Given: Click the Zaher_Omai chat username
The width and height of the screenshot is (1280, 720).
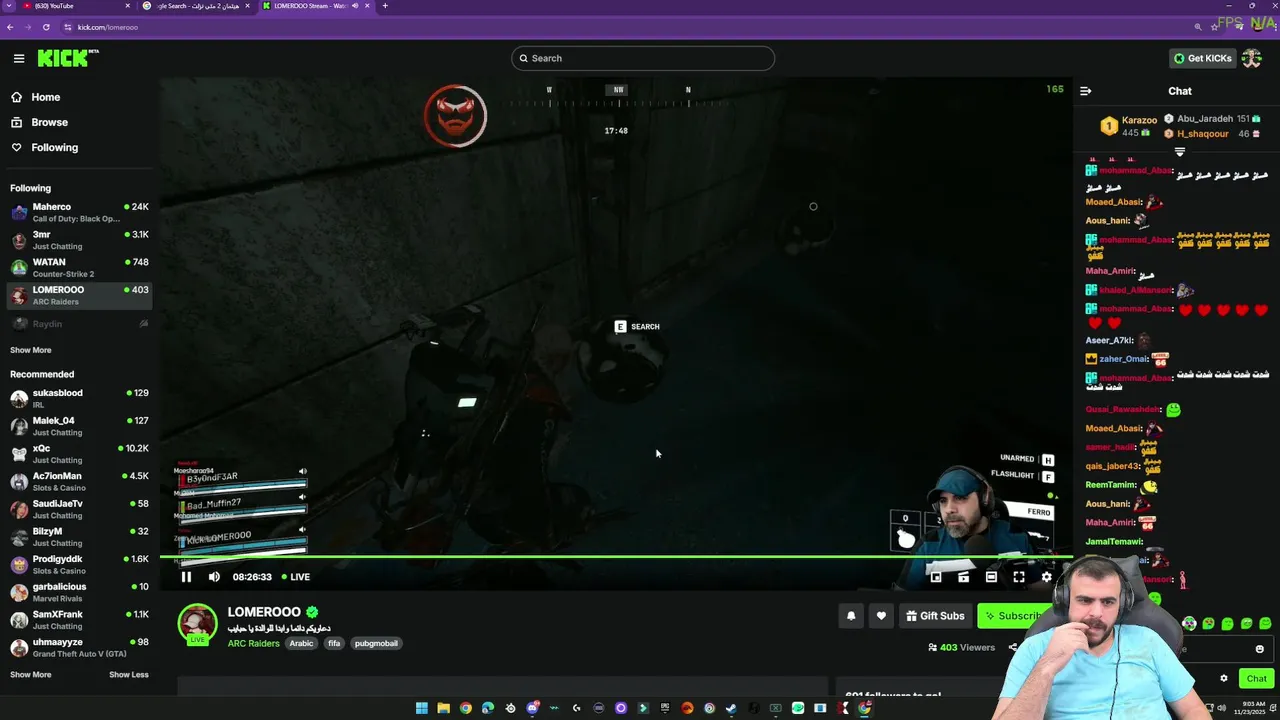Looking at the screenshot, I should (x=1124, y=359).
